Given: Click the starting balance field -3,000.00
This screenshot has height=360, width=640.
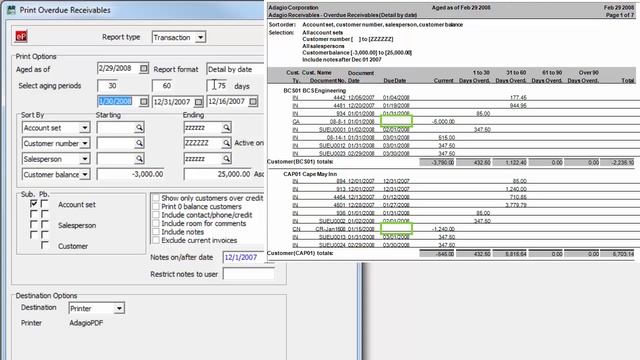Looking at the screenshot, I should click(131, 174).
